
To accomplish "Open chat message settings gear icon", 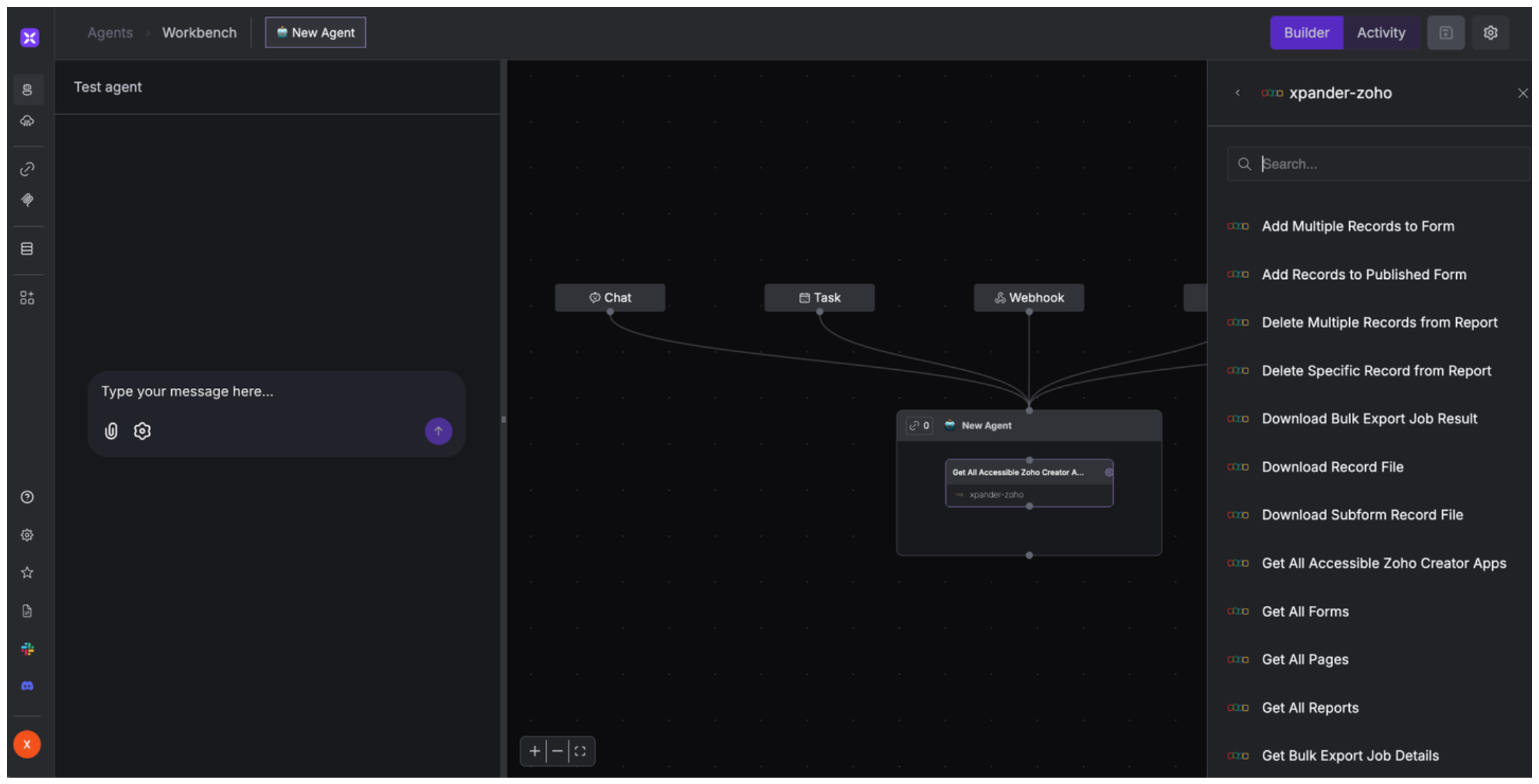I will pyautogui.click(x=142, y=431).
